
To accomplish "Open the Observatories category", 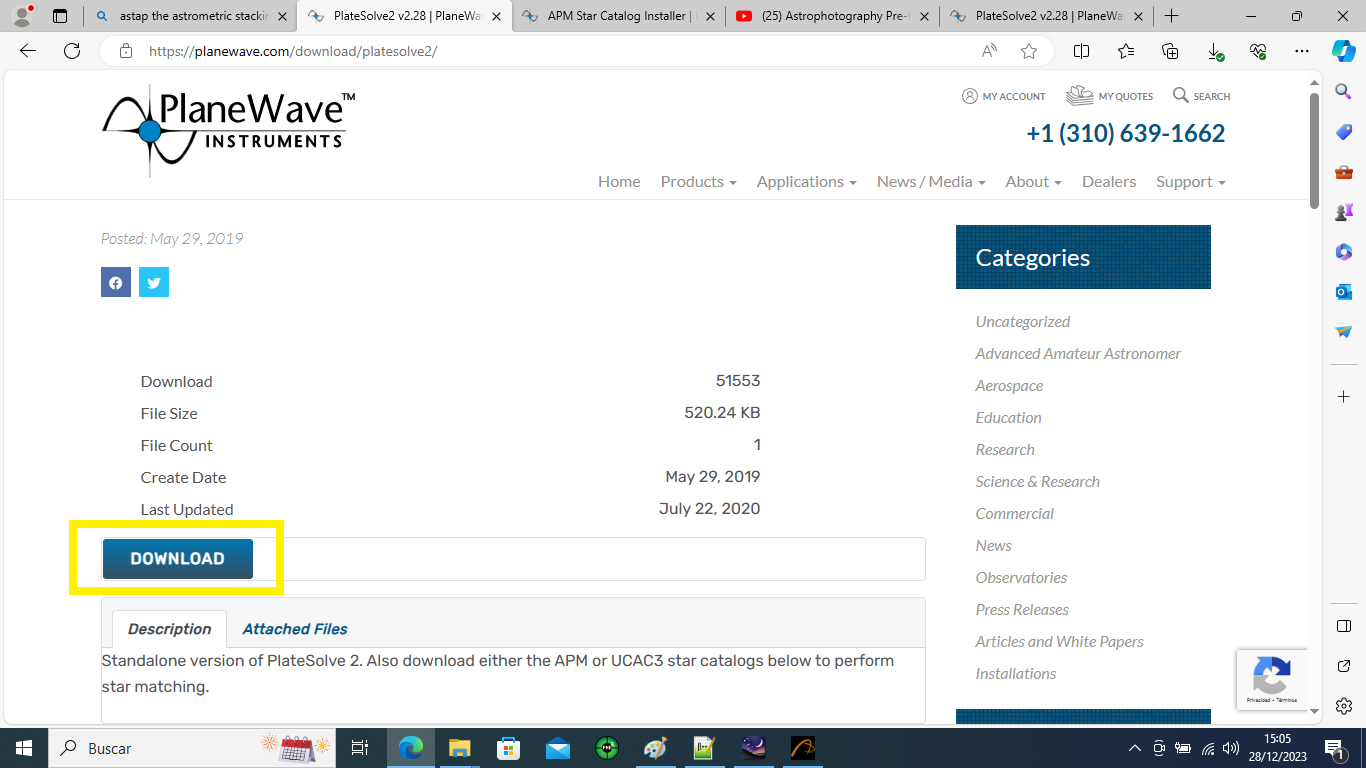I will 1021,577.
